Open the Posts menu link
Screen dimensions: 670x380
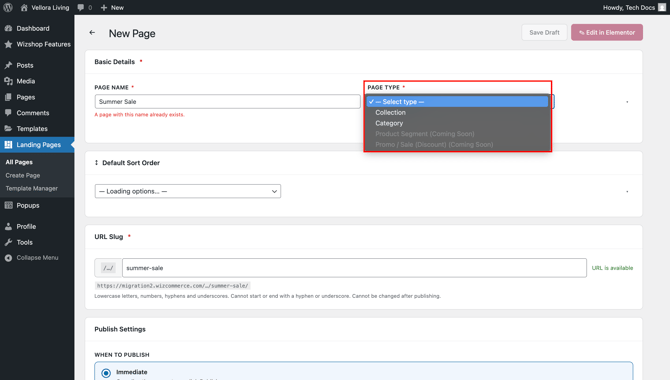[x=25, y=65]
